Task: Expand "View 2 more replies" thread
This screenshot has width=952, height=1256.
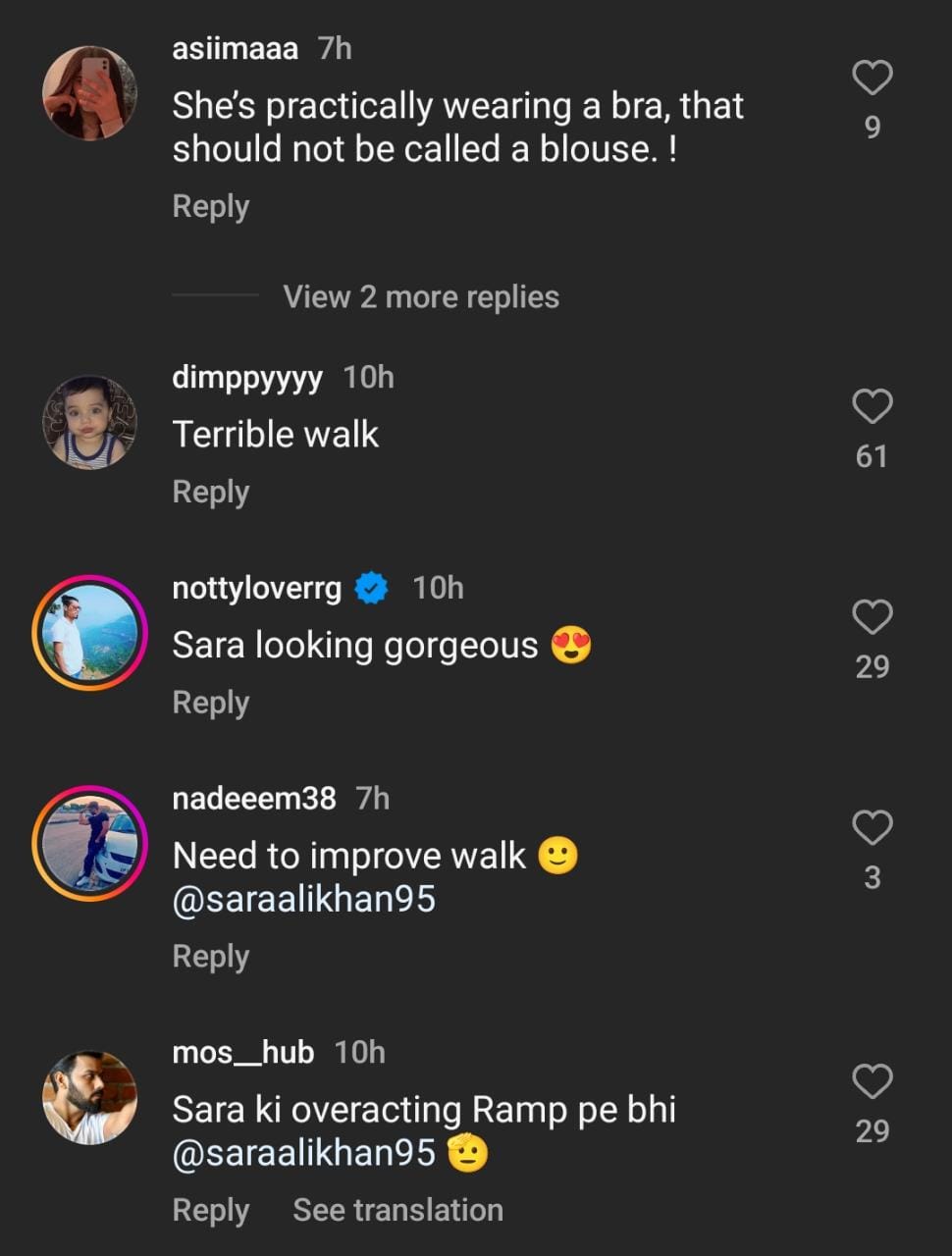Action: (420, 296)
